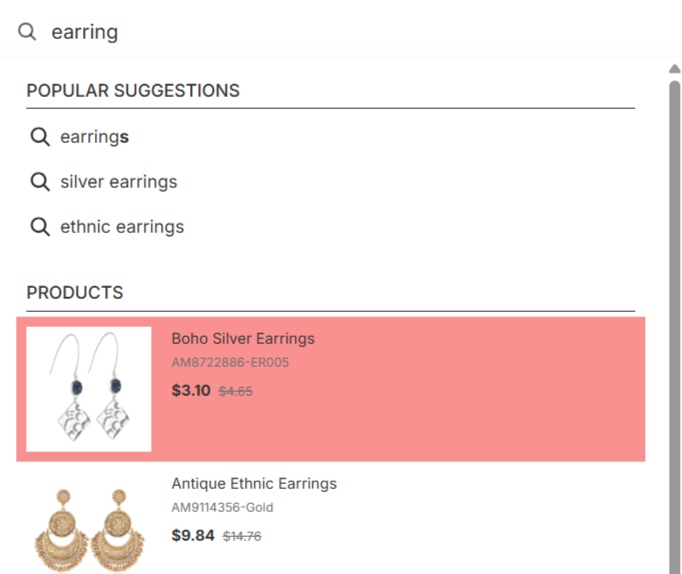Screen dimensions: 682x574
Task: Click the $3.10 price of Boho earrings
Action: pos(191,390)
